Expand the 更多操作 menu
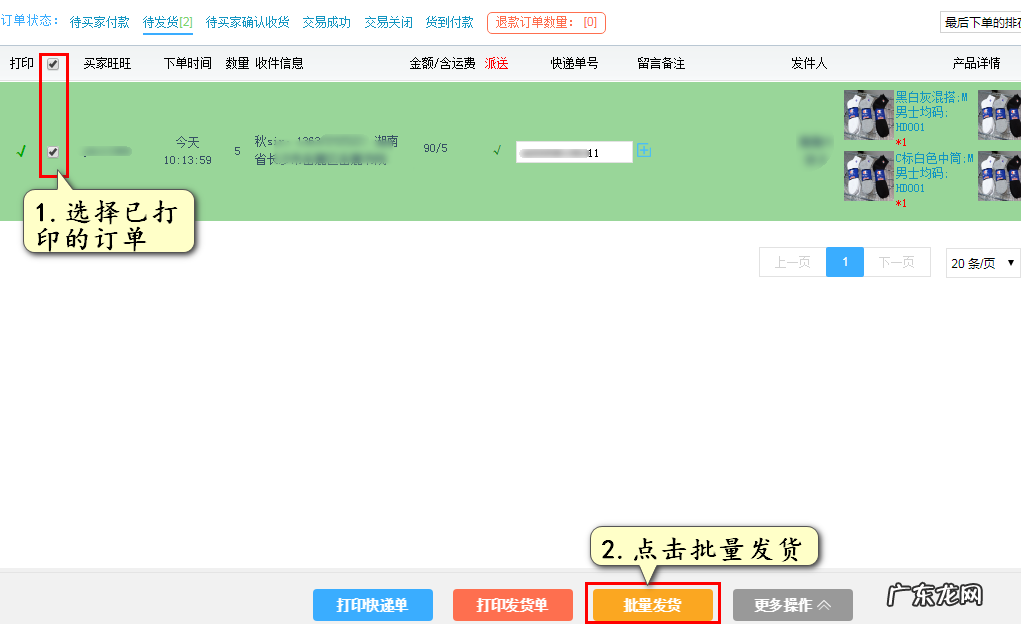This screenshot has width=1021, height=624. (792, 604)
